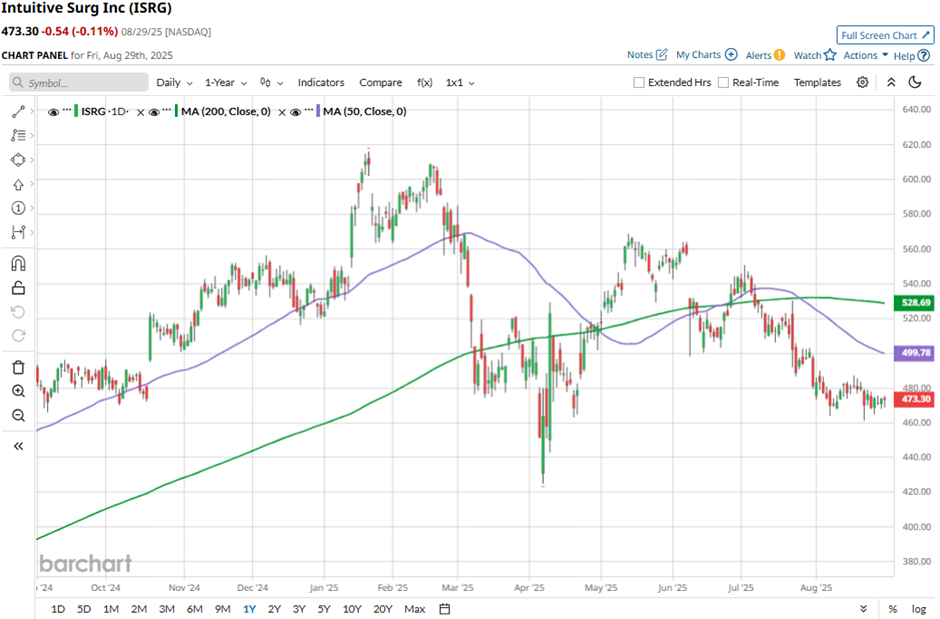Redo the last chart action
The width and height of the screenshot is (940, 619).
(x=18, y=336)
